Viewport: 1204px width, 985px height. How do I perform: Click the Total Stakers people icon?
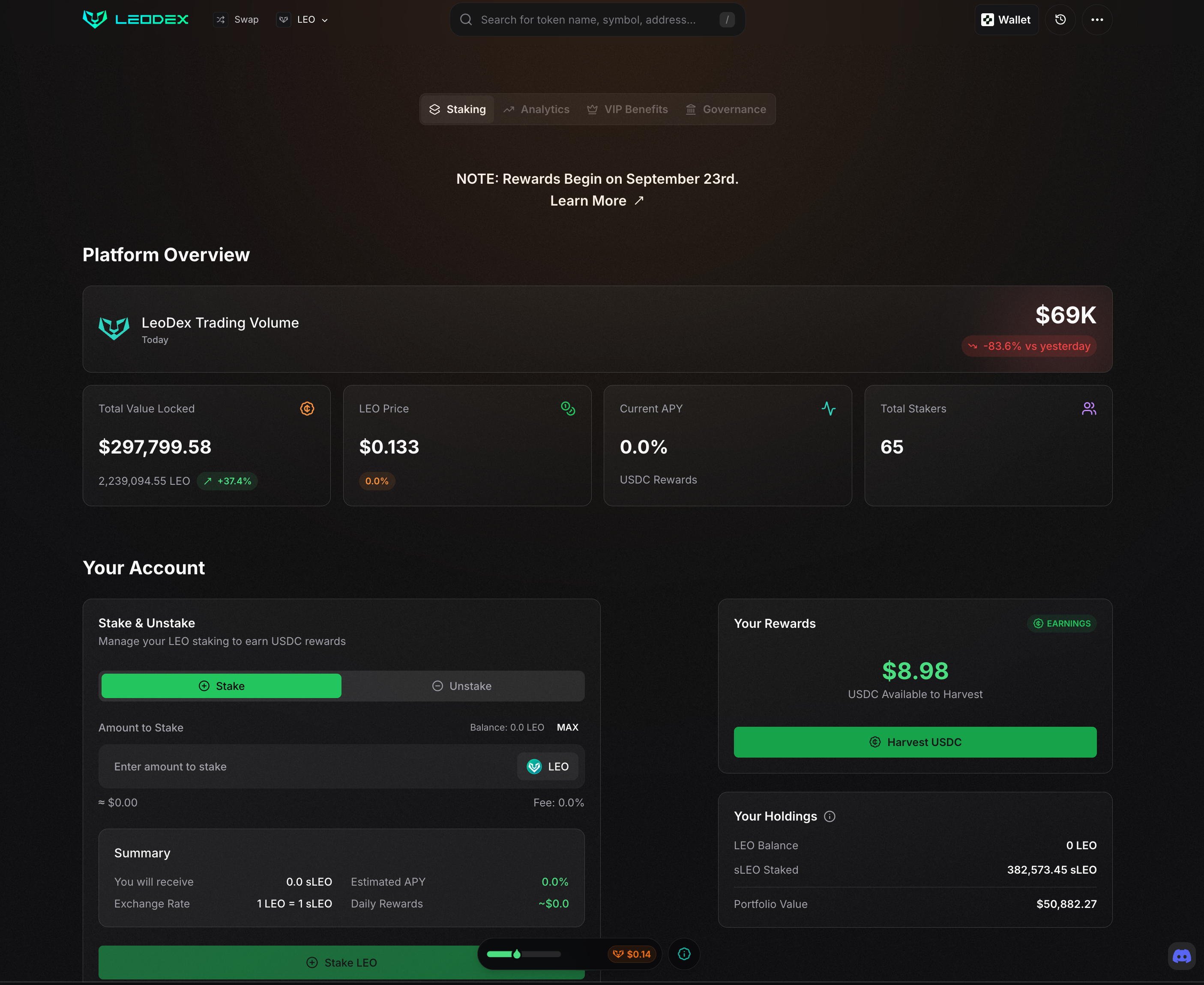(x=1089, y=409)
